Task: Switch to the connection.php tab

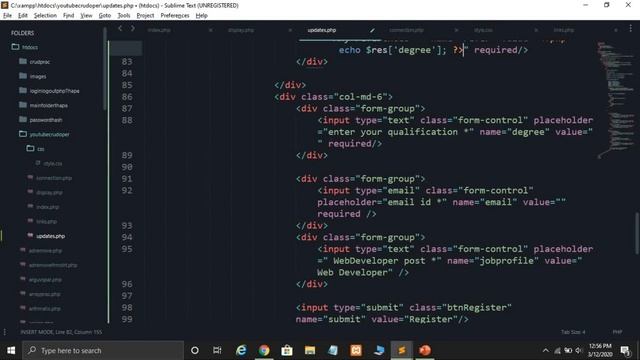Action: coord(406,30)
